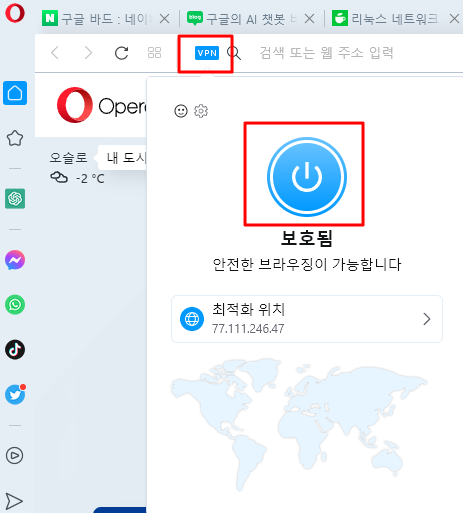Go back with the back arrow
Viewport: 463px width, 513px height.
point(55,53)
